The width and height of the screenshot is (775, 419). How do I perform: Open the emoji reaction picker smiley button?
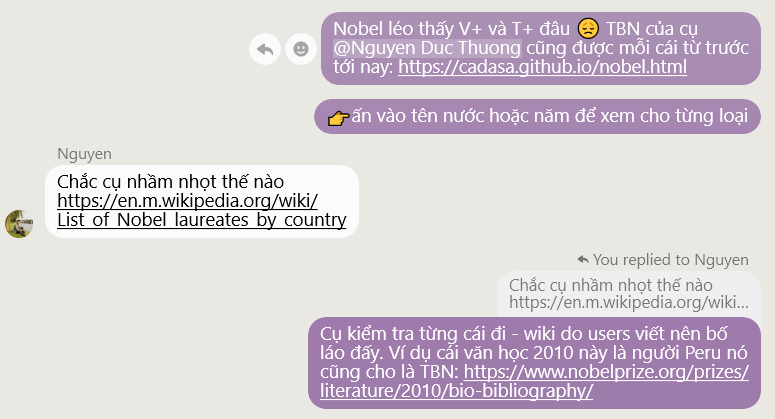click(x=301, y=49)
